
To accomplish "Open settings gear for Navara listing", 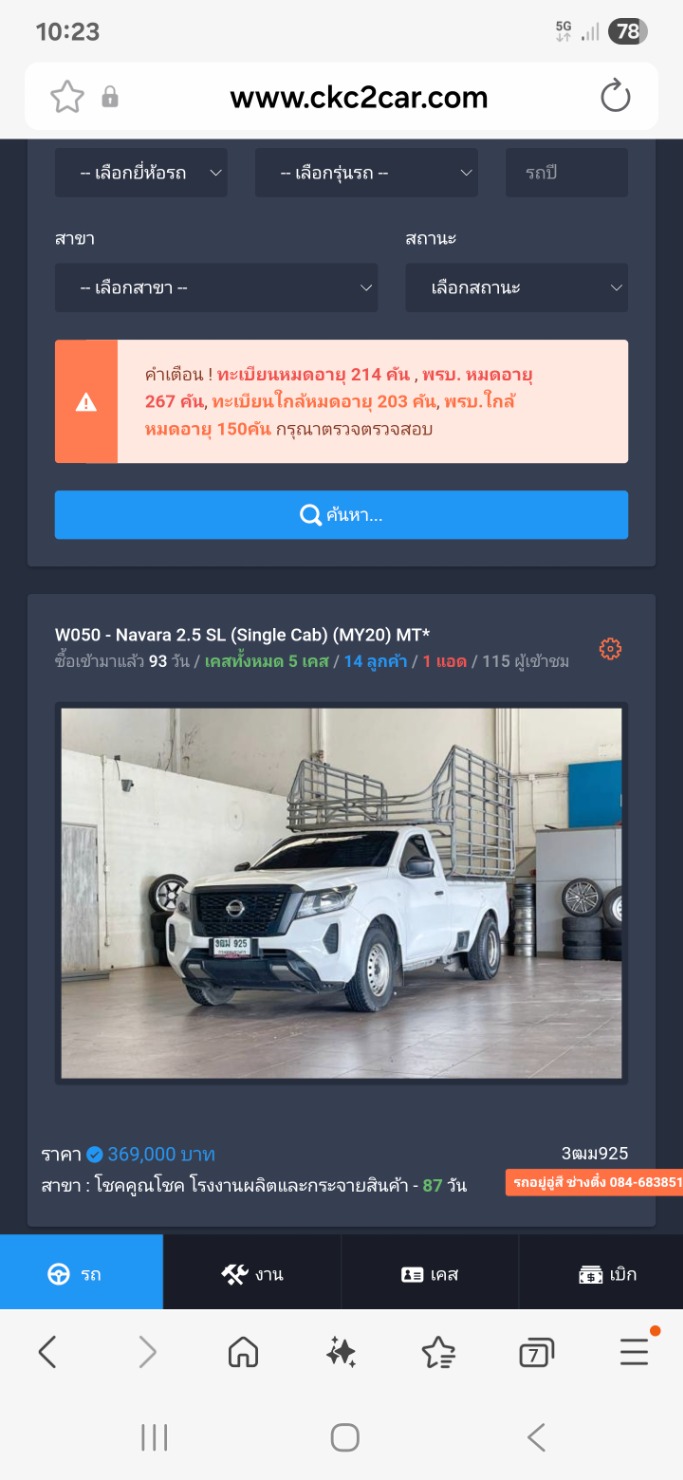I will coord(610,649).
